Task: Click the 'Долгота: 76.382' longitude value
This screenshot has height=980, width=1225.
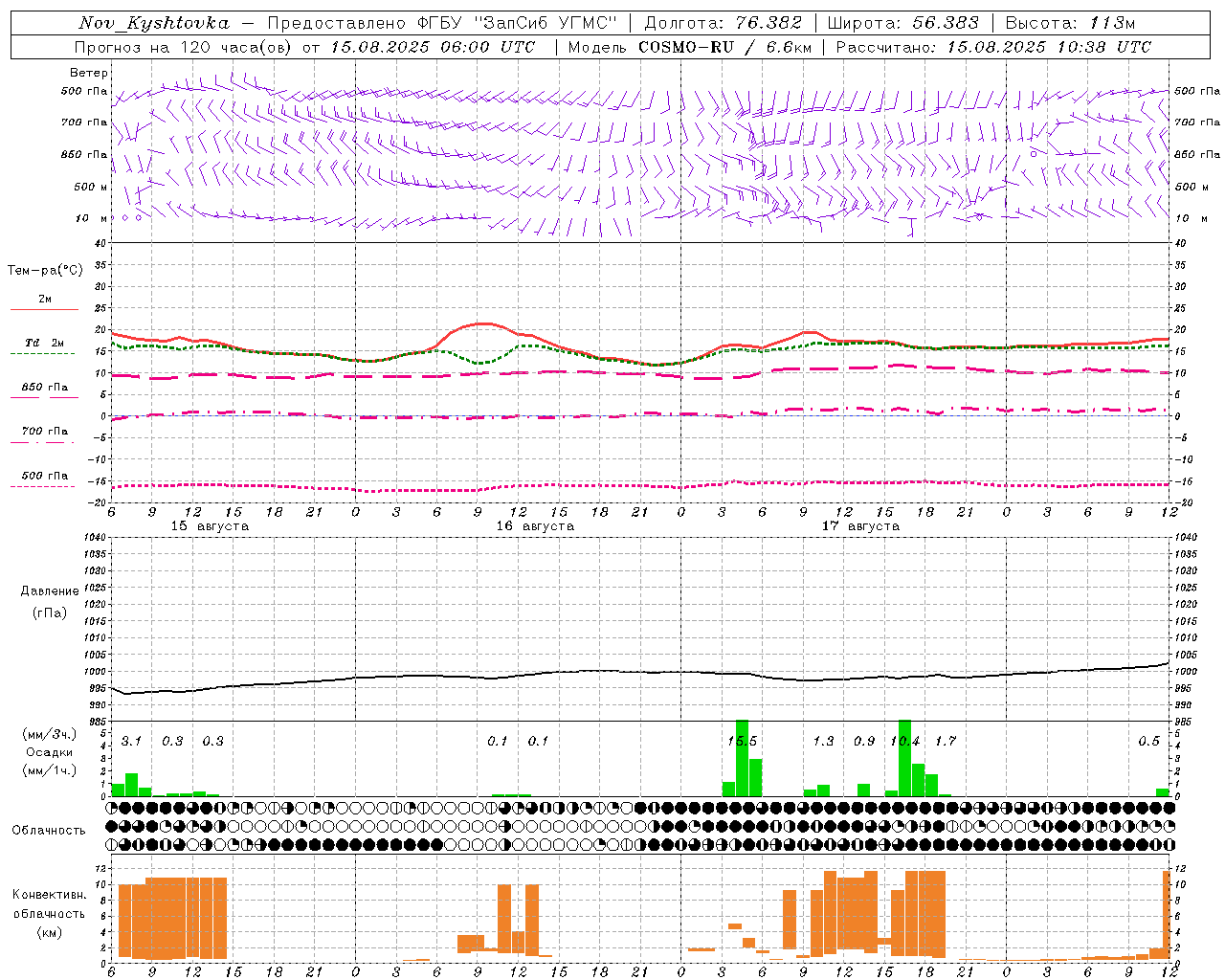Action: coord(724,23)
